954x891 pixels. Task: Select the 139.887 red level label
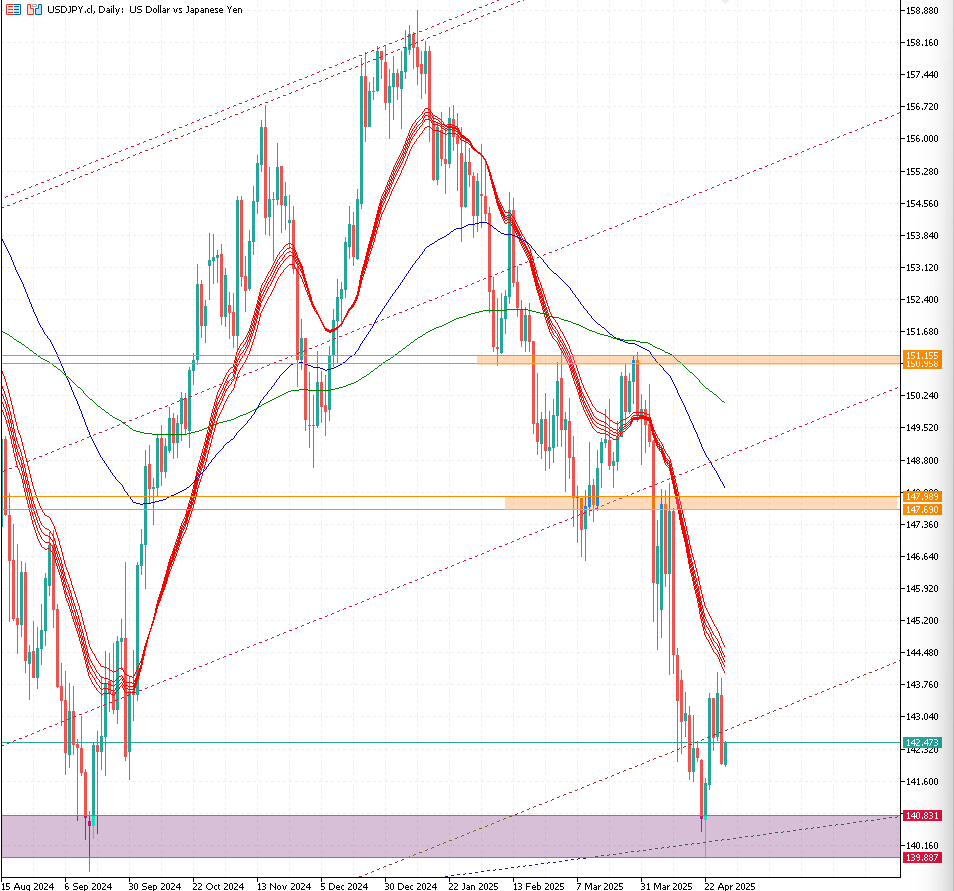[922, 858]
